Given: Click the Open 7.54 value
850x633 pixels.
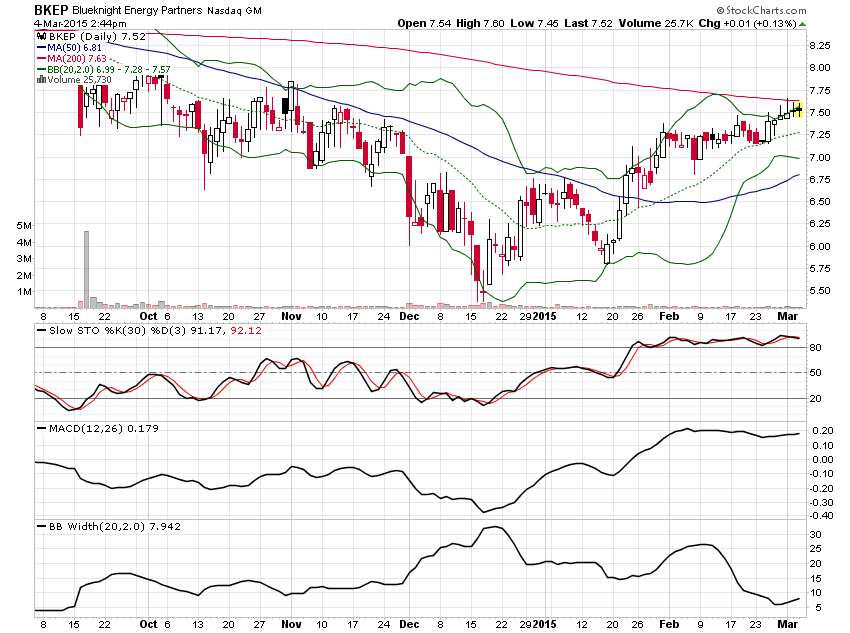Looking at the screenshot, I should [424, 23].
